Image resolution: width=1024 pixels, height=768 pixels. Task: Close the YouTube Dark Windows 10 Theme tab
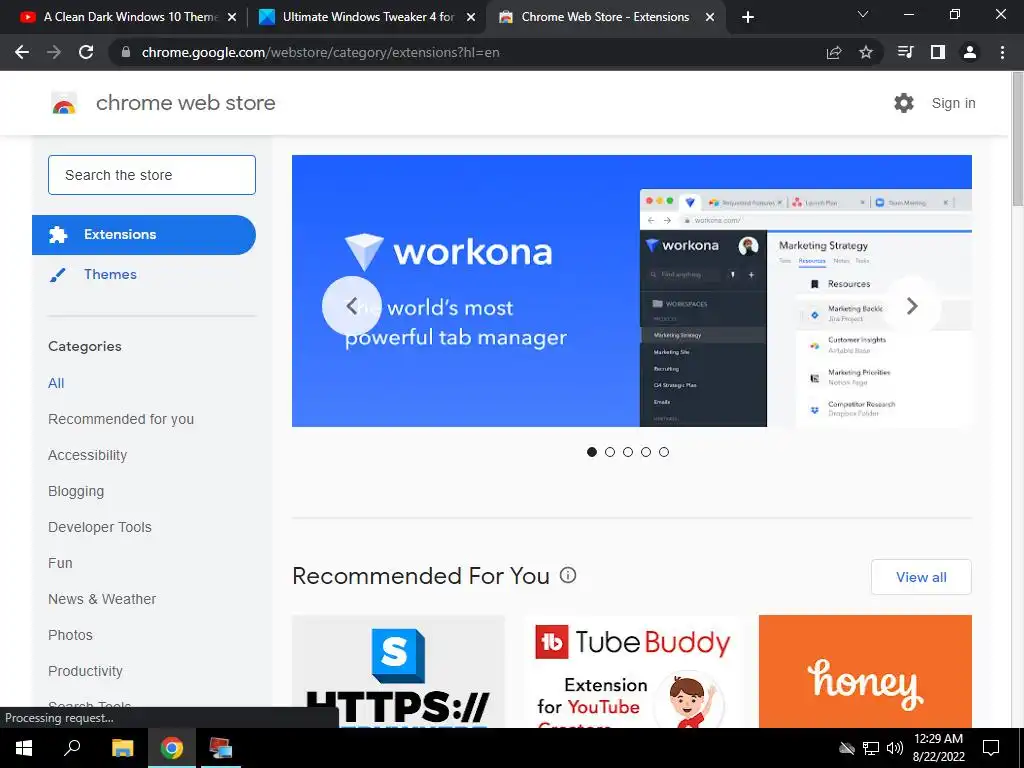pyautogui.click(x=232, y=17)
